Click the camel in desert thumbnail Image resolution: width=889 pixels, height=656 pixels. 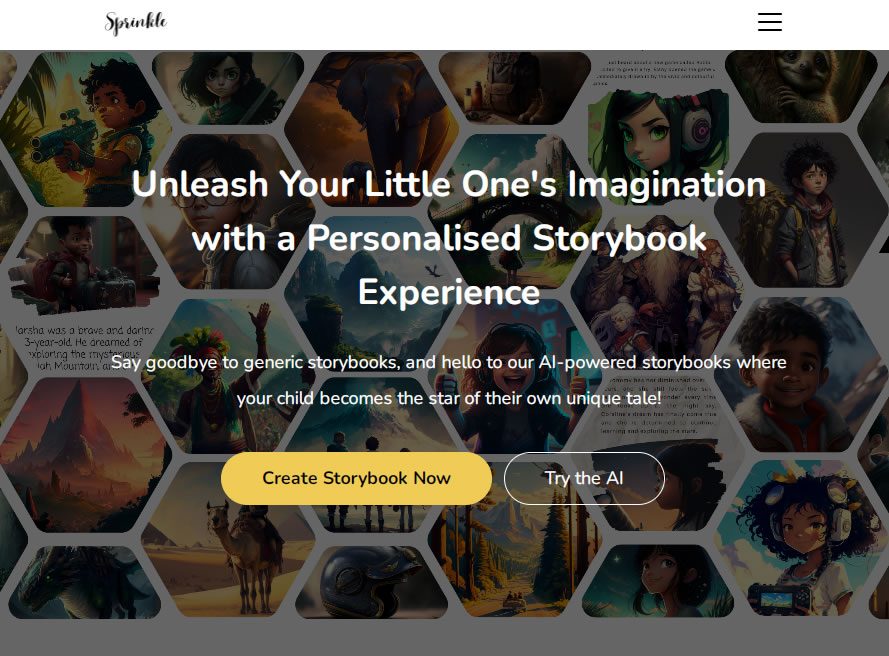227,539
